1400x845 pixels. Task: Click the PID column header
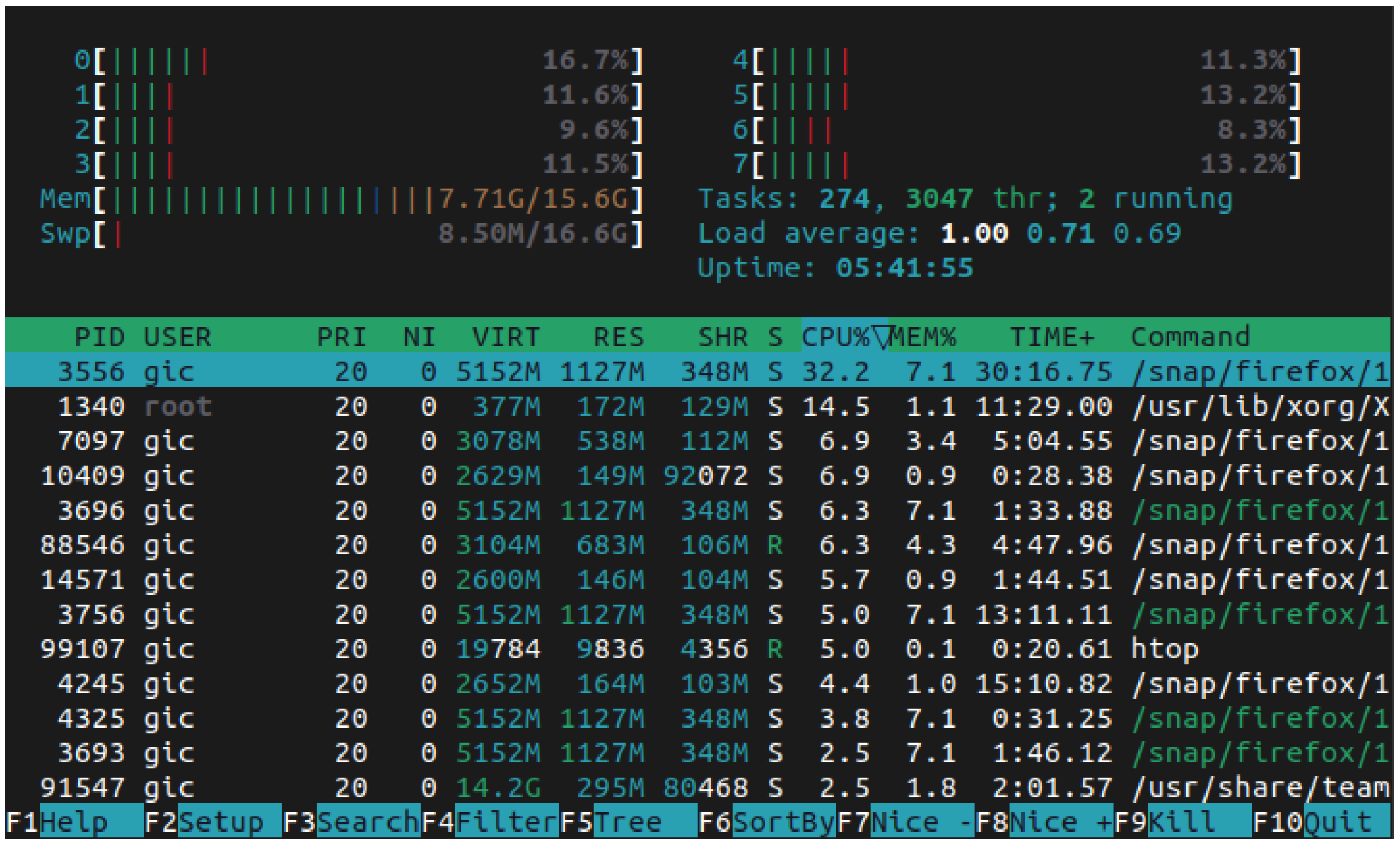[x=99, y=337]
